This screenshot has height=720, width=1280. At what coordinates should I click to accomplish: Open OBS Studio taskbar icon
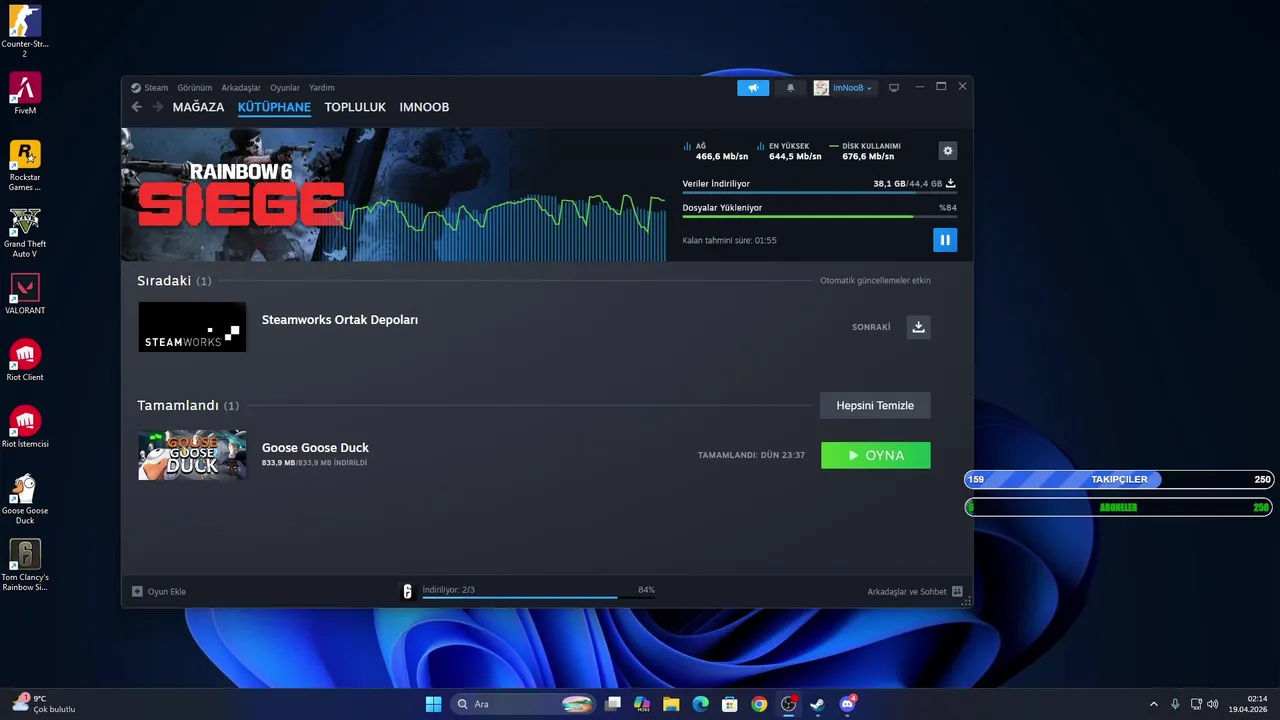[788, 704]
